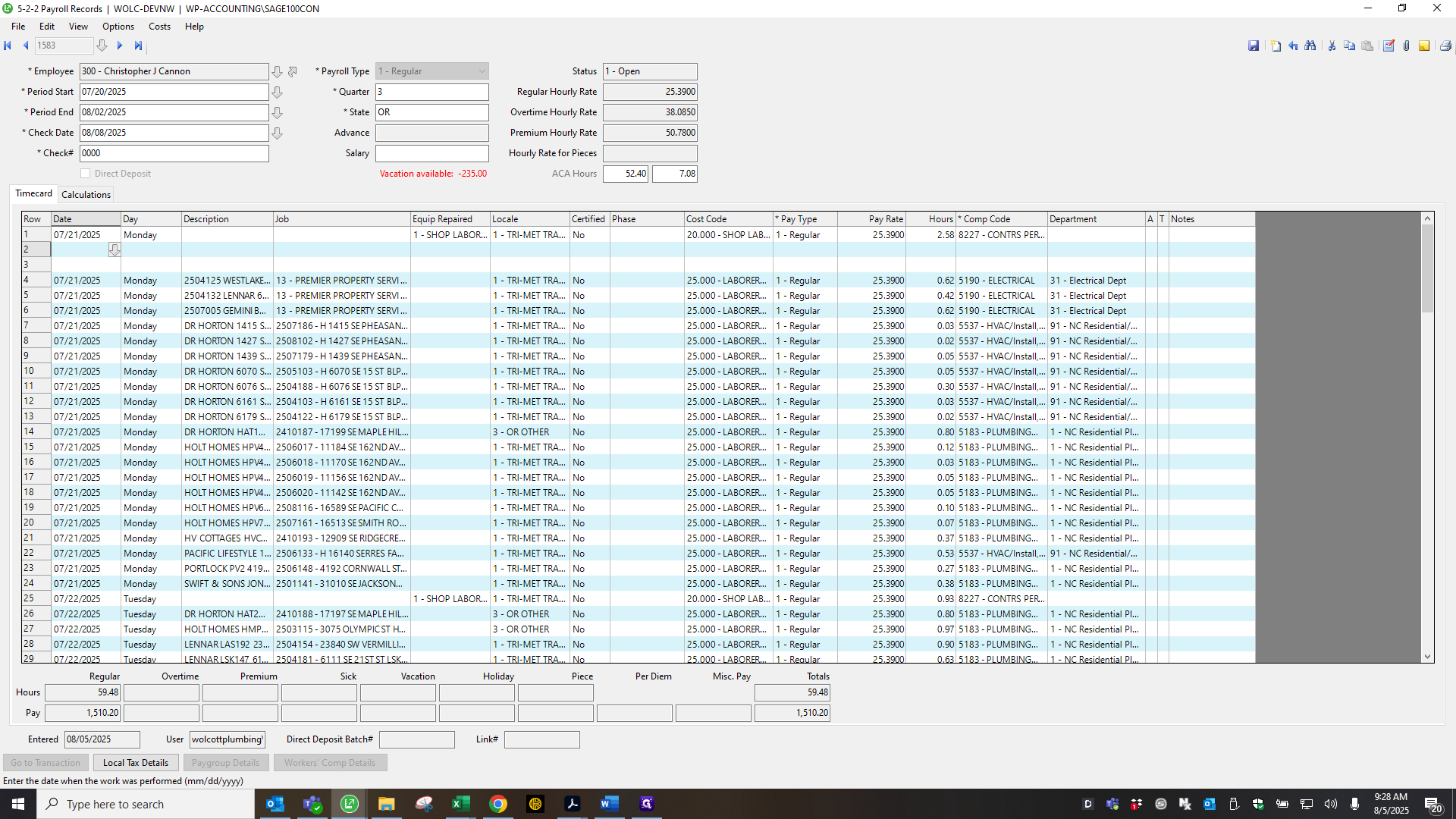This screenshot has width=1456, height=819.
Task: Go to the first payroll record
Action: click(x=8, y=45)
